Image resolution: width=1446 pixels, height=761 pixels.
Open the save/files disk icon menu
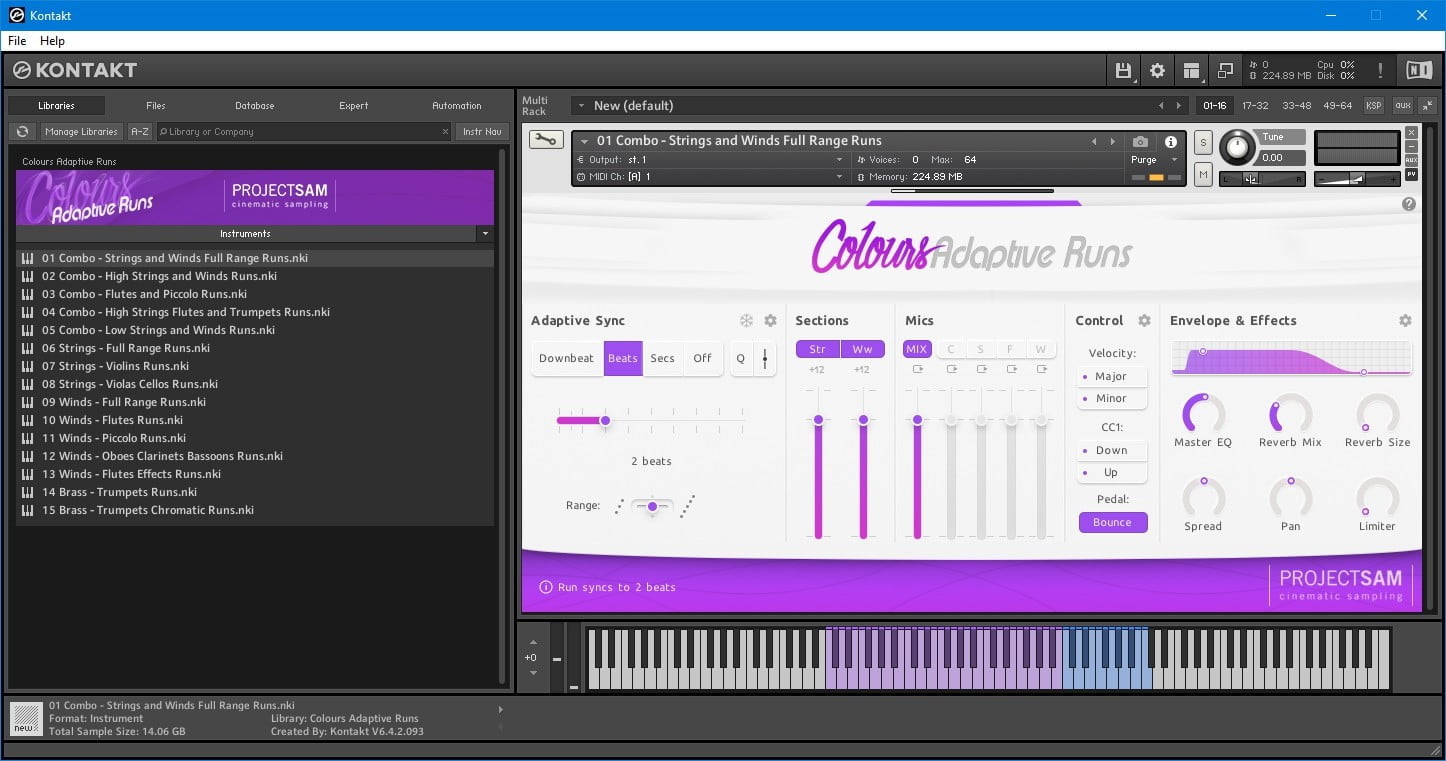pyautogui.click(x=1124, y=70)
